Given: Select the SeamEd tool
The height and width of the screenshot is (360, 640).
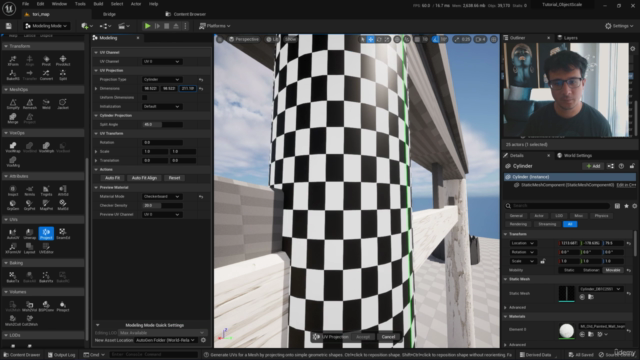Looking at the screenshot, I should point(63,234).
